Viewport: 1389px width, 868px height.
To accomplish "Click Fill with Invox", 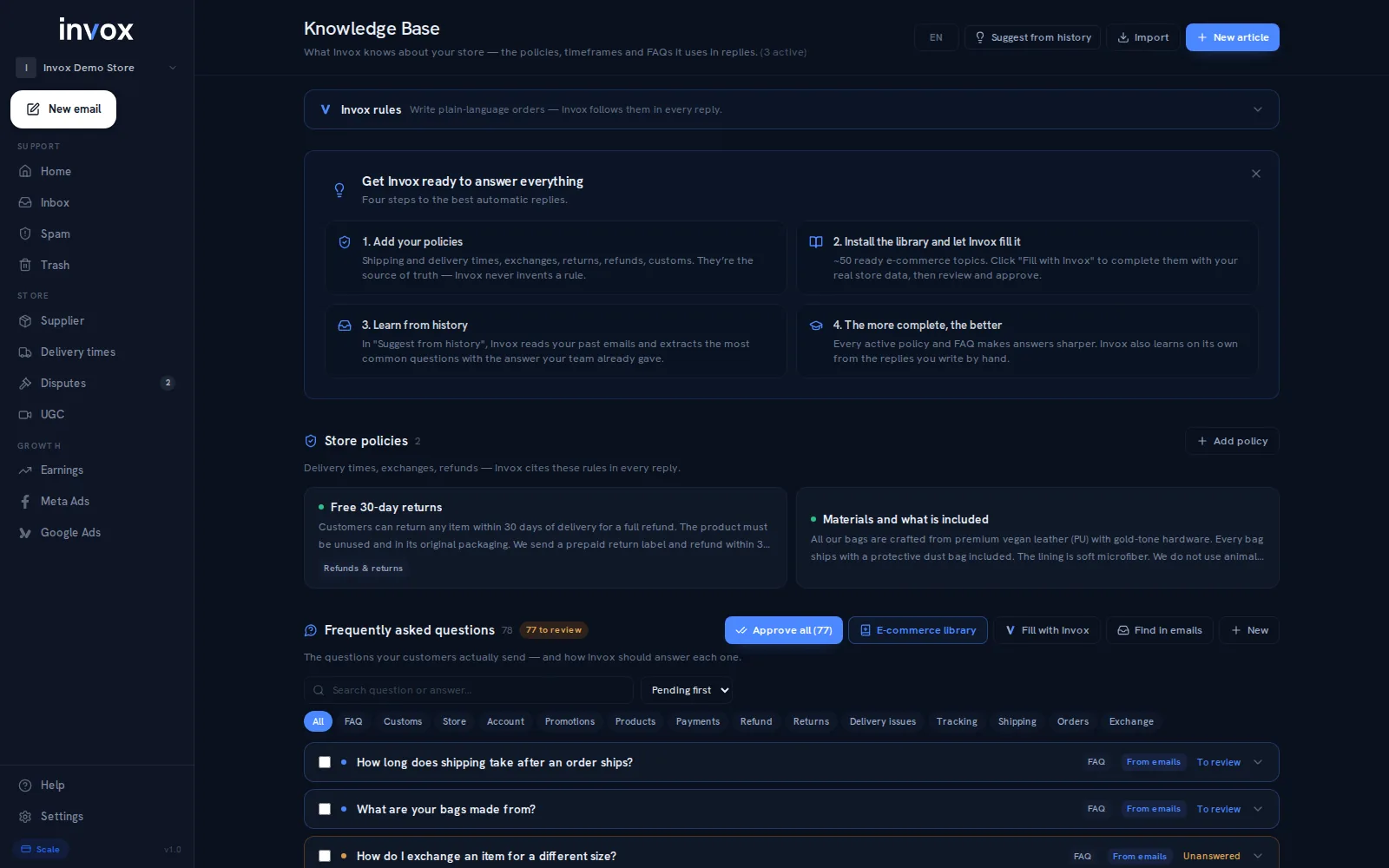I will pyautogui.click(x=1047, y=630).
